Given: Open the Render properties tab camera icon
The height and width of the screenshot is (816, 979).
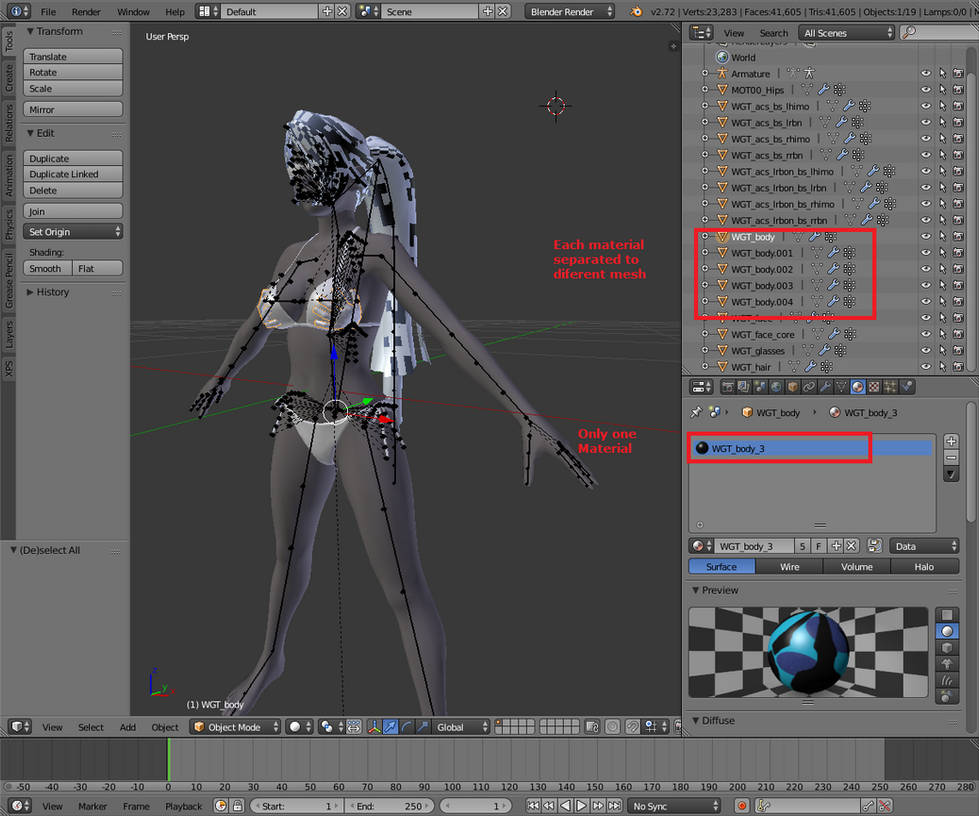Looking at the screenshot, I should click(728, 387).
